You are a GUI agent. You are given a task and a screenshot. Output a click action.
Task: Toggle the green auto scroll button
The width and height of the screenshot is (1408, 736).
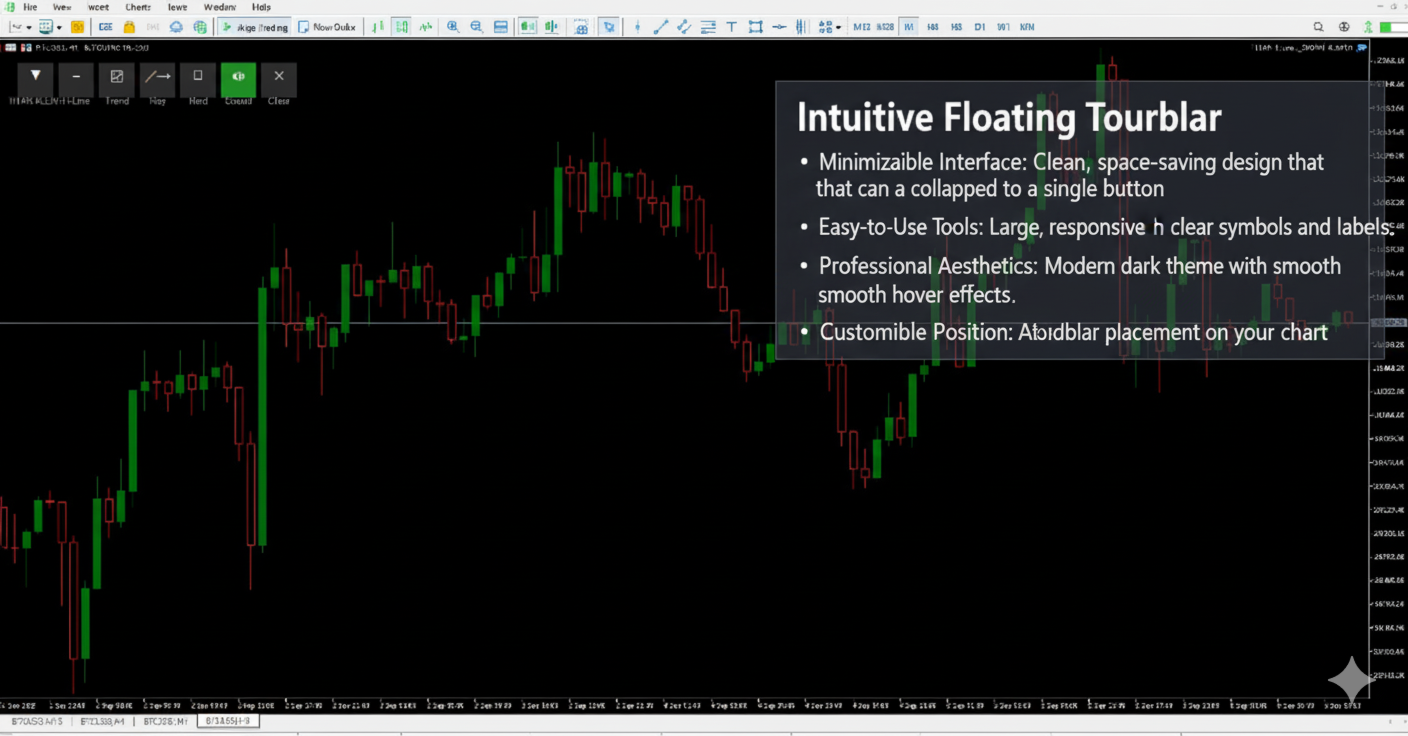pyautogui.click(x=528, y=27)
